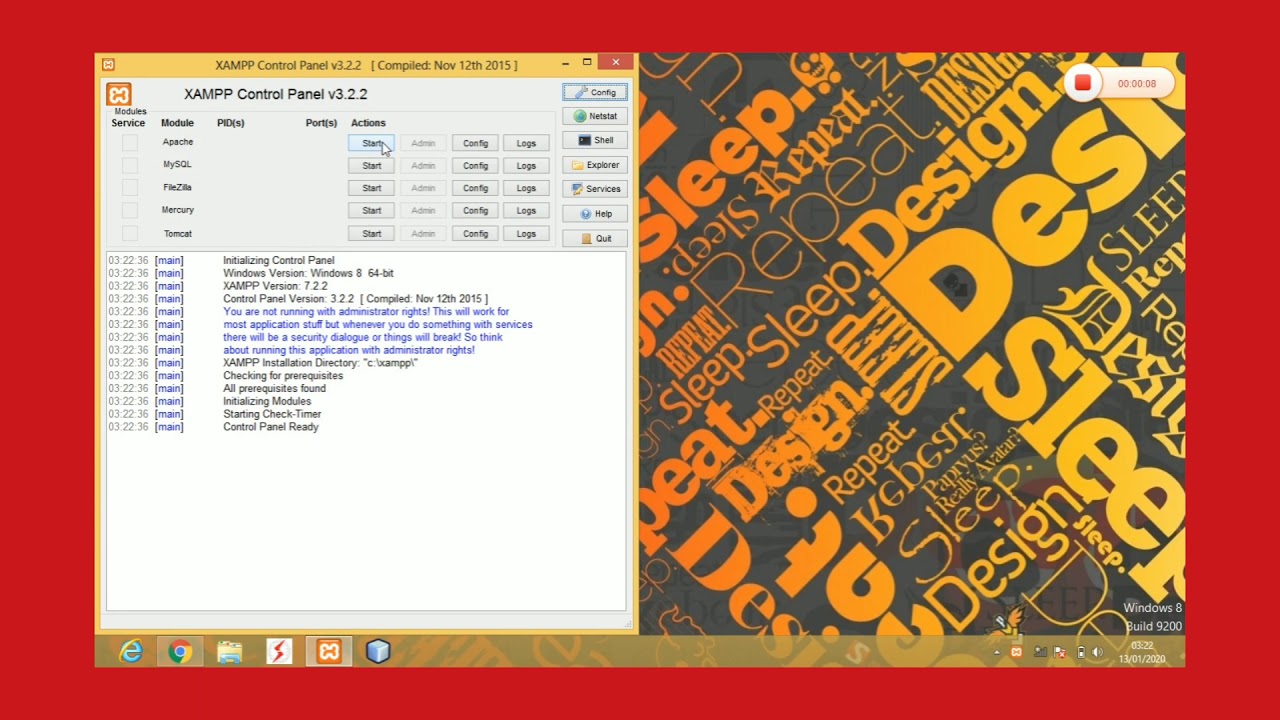Viewport: 1280px width, 720px height.
Task: Open Config for the Apache module
Action: coord(475,143)
